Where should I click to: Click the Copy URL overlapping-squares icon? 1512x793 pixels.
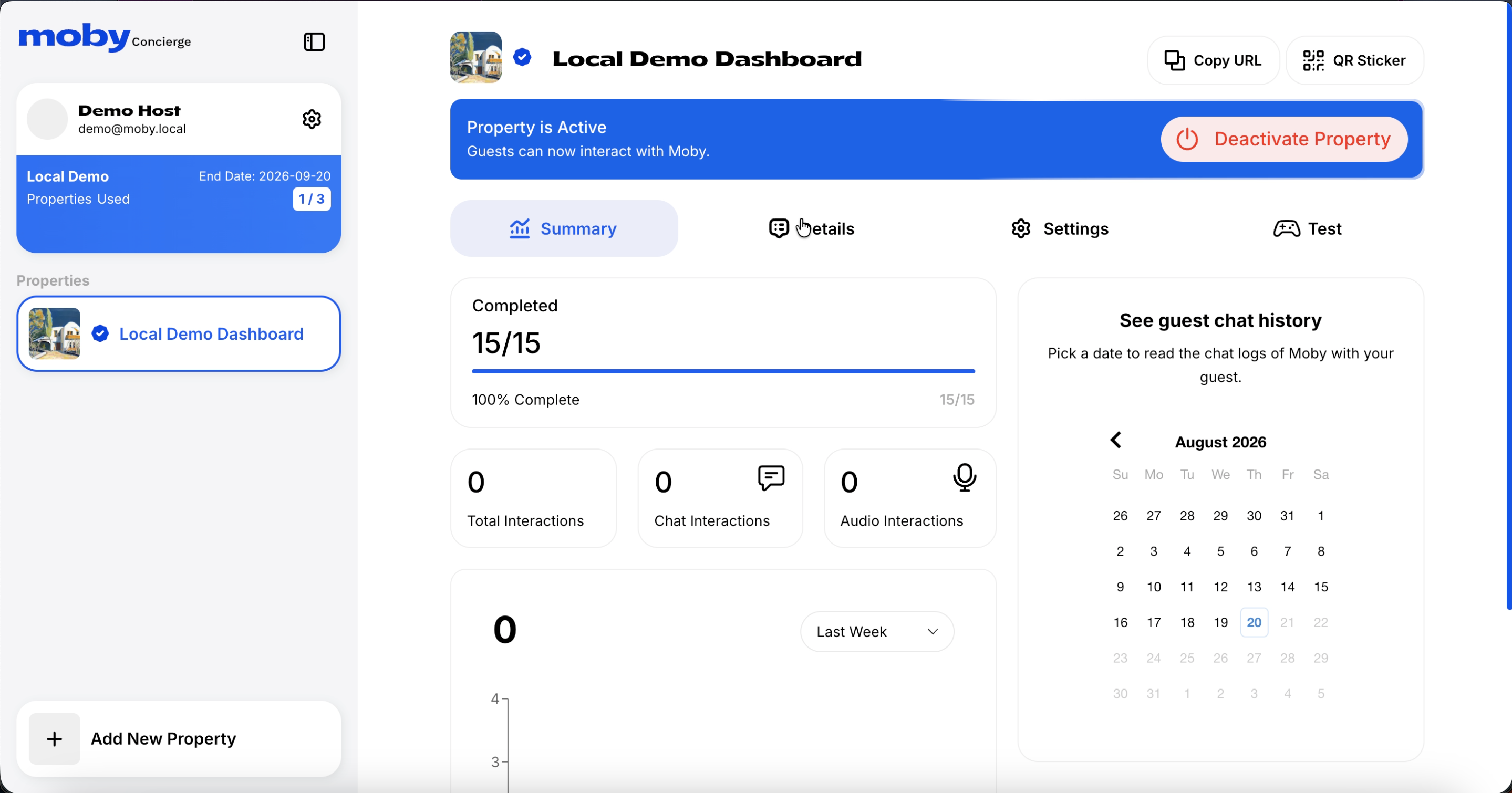1175,60
